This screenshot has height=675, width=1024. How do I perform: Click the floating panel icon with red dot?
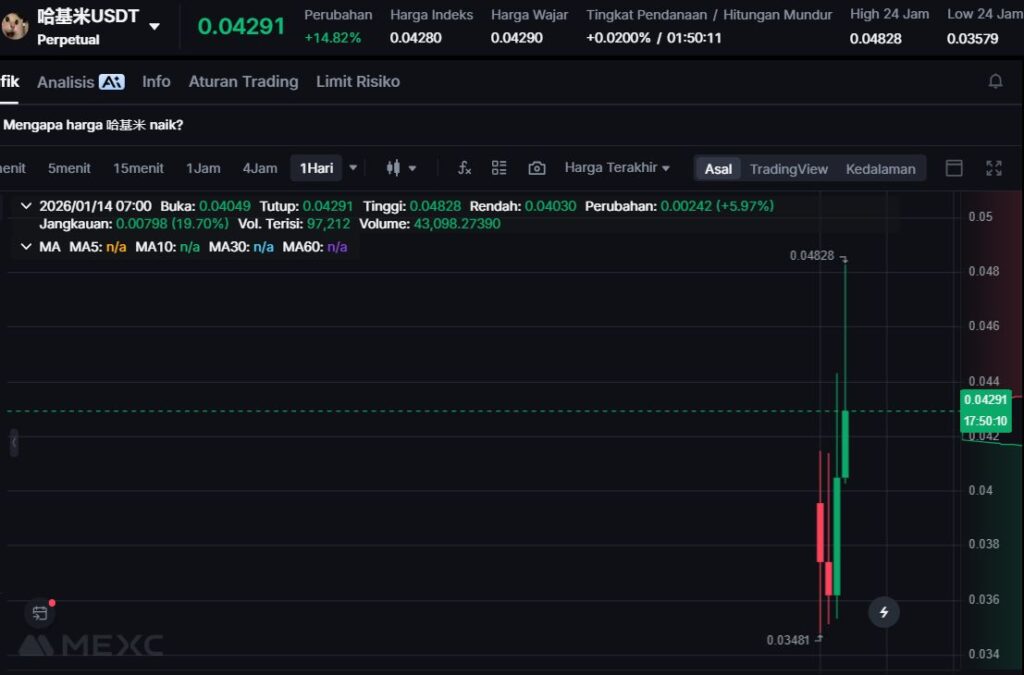pos(39,613)
